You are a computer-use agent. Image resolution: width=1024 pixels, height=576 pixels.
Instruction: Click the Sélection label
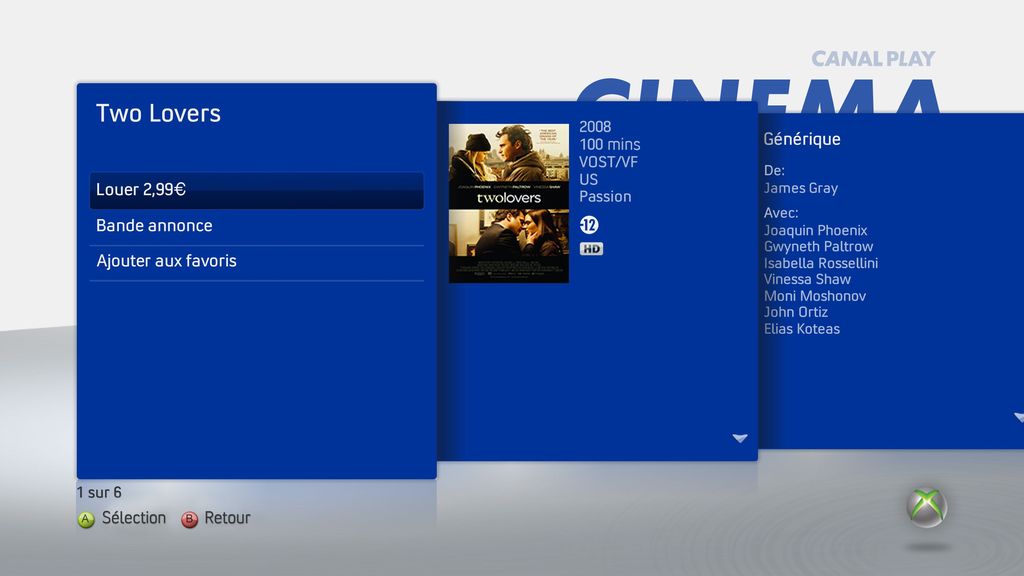tap(134, 518)
